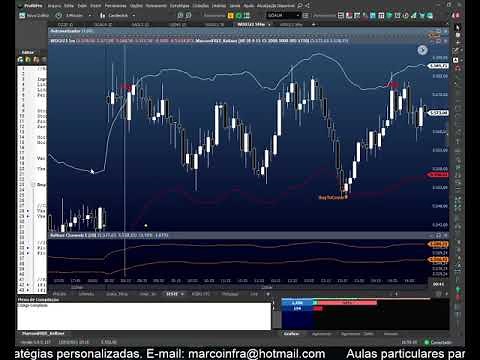Open the active bottom tab dropdown arrow
Screen dimensions: 480x360
[182, 294]
